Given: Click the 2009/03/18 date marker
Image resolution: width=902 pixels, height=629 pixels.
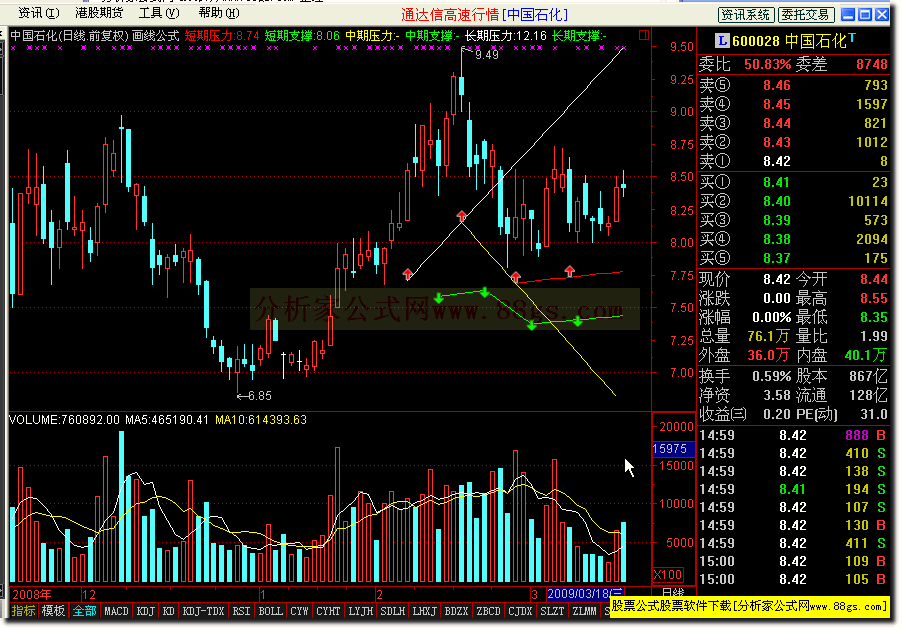Looking at the screenshot, I should pos(585,593).
